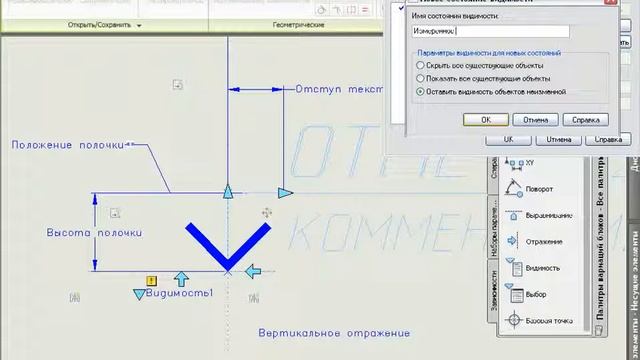Switch to the Зависимости palette tab

point(493,291)
